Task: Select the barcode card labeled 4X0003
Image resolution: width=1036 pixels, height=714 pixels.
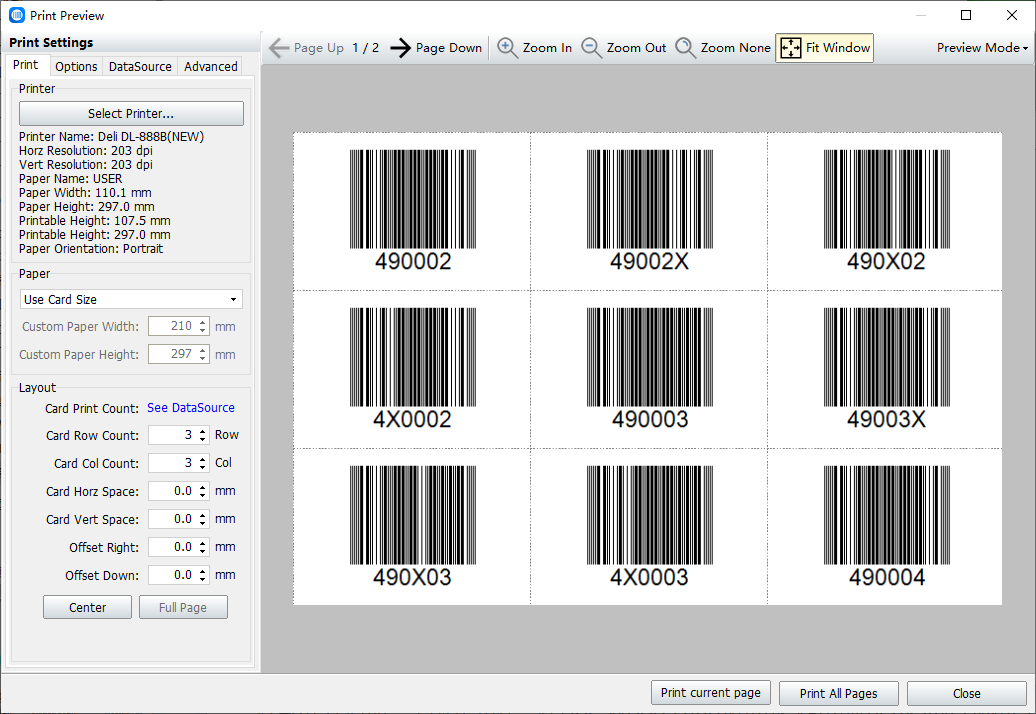Action: (x=649, y=527)
